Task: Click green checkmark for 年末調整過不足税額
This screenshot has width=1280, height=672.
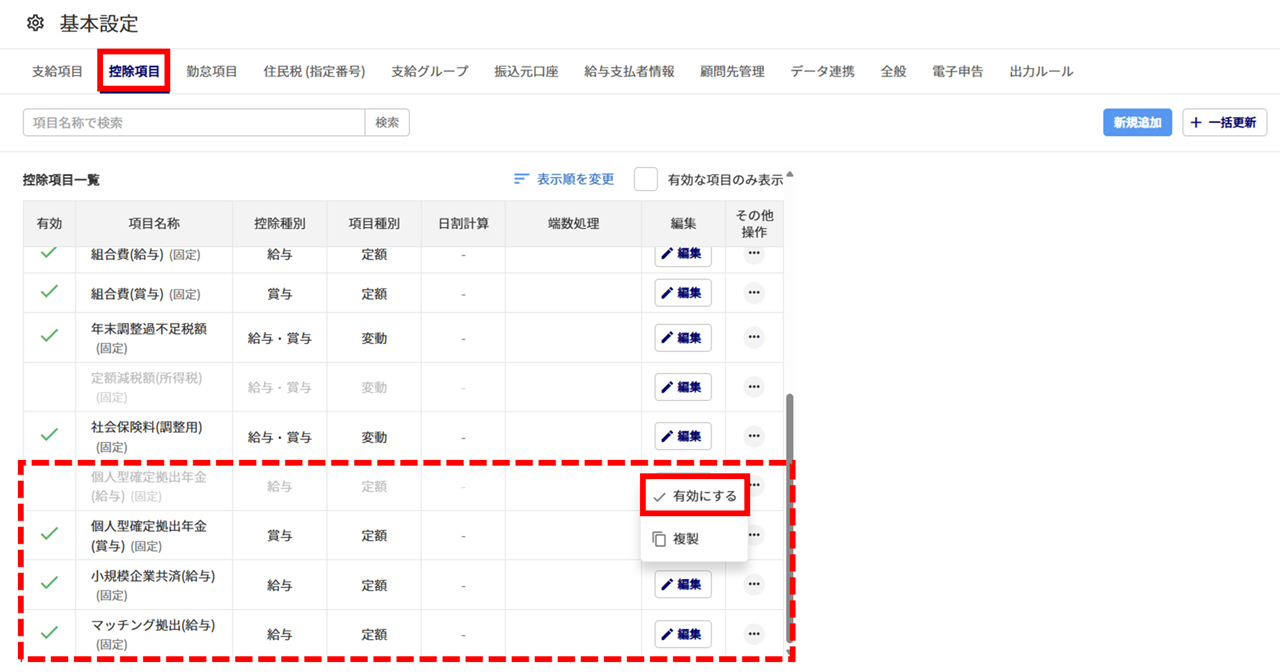Action: pos(49,336)
